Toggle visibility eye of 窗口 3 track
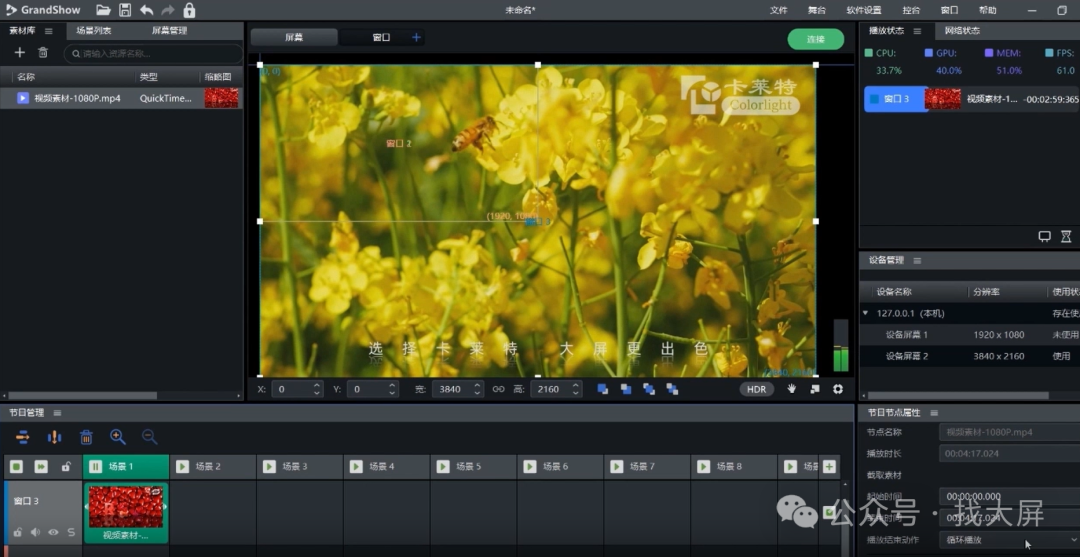This screenshot has width=1080, height=557. tap(53, 532)
